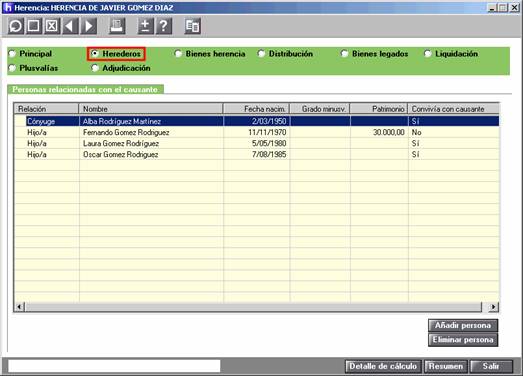Select the Adjudicación radio option
Image resolution: width=523 pixels, height=376 pixels.
(121, 68)
